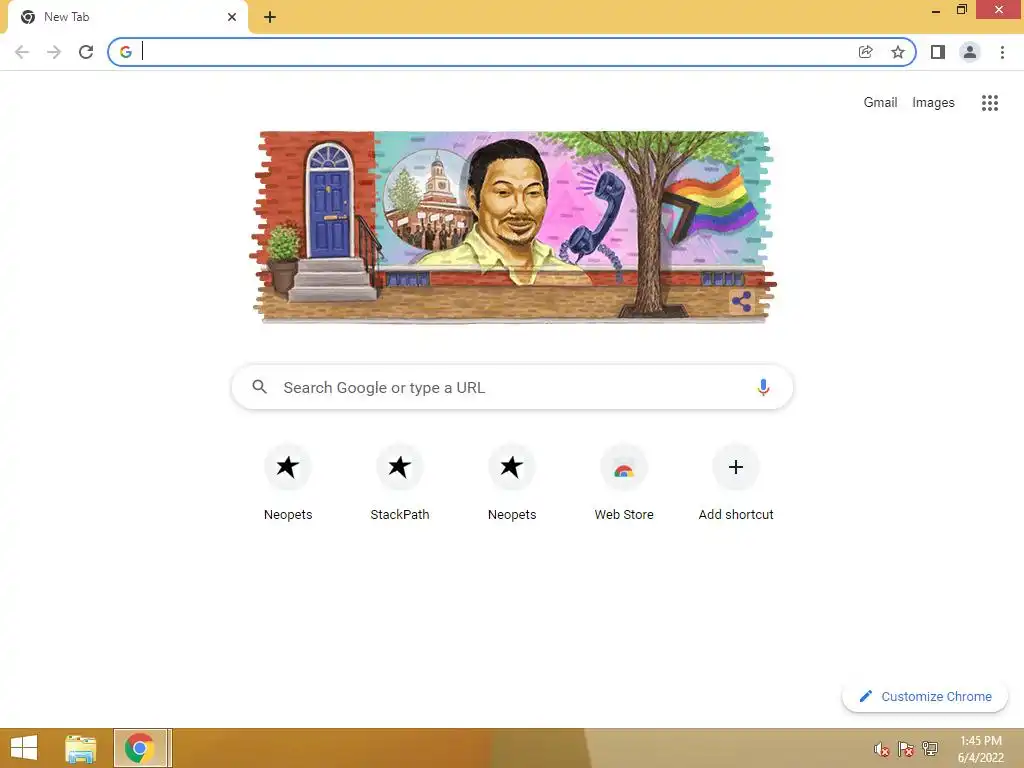Click the magnifier icon in search box

click(x=259, y=387)
